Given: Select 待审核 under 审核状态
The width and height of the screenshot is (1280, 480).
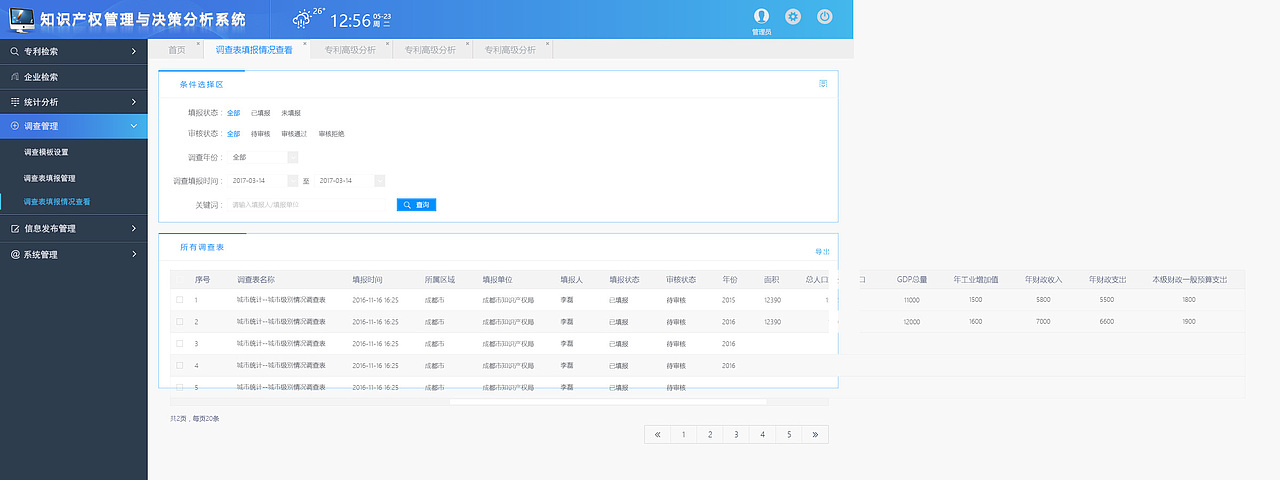Looking at the screenshot, I should tap(260, 134).
